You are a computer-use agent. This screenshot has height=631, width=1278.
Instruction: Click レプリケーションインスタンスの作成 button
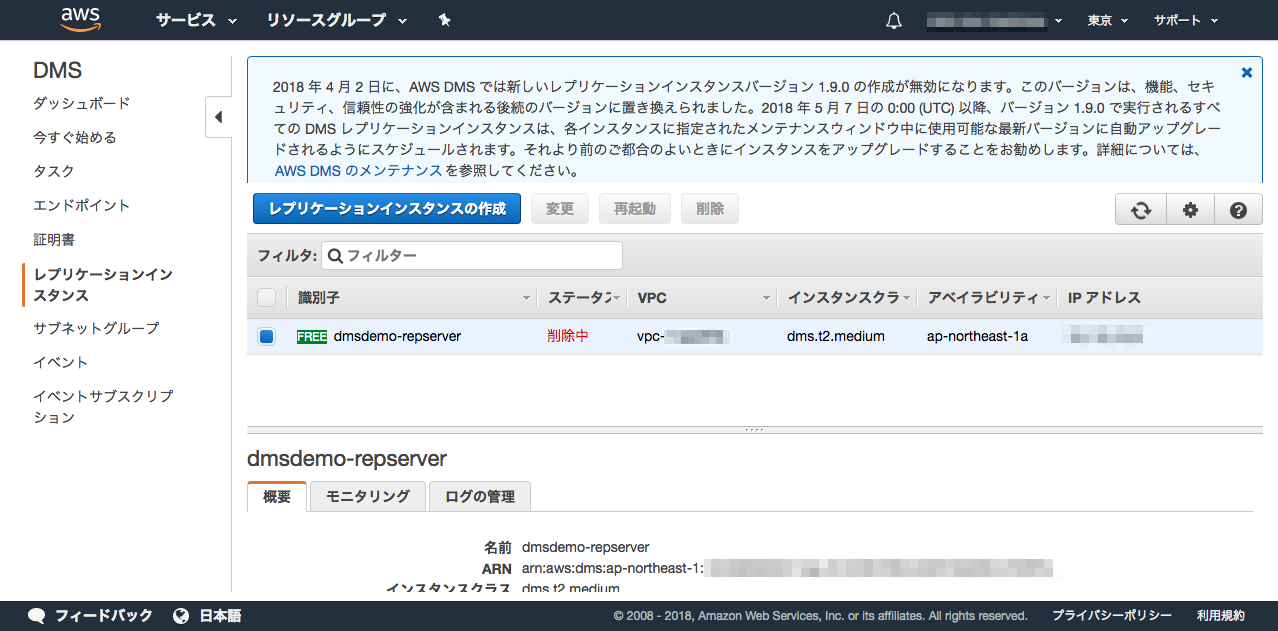[x=387, y=209]
